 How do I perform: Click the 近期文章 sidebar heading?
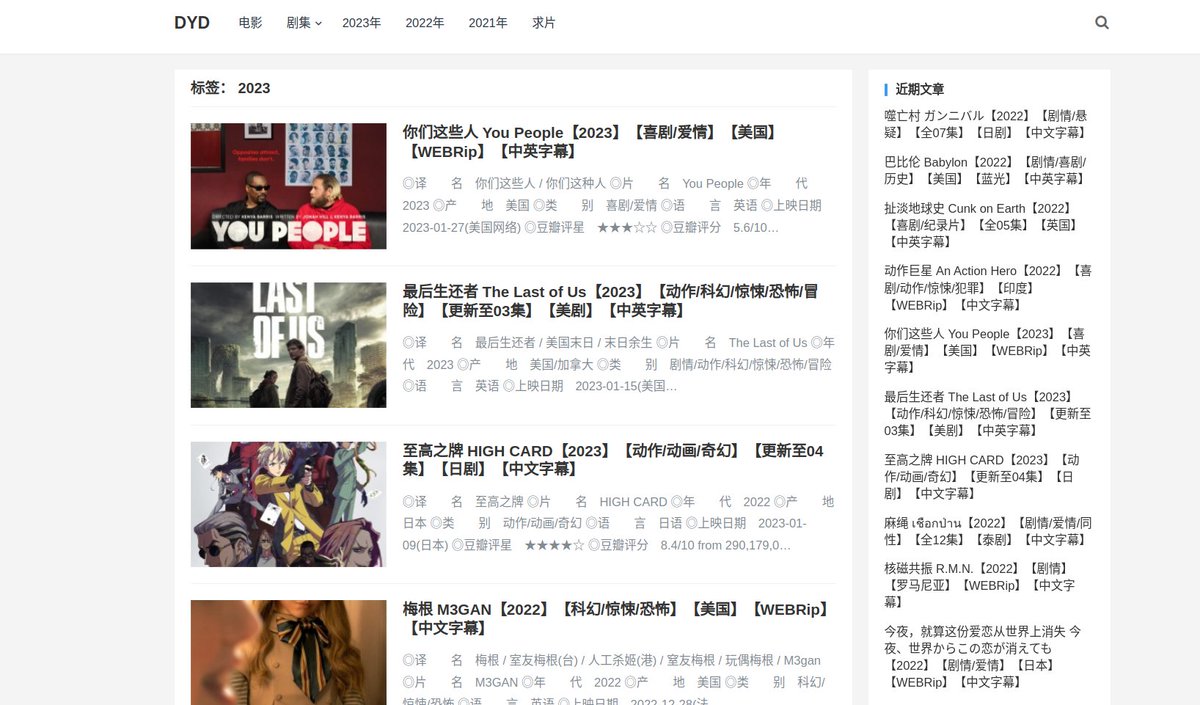pos(920,89)
